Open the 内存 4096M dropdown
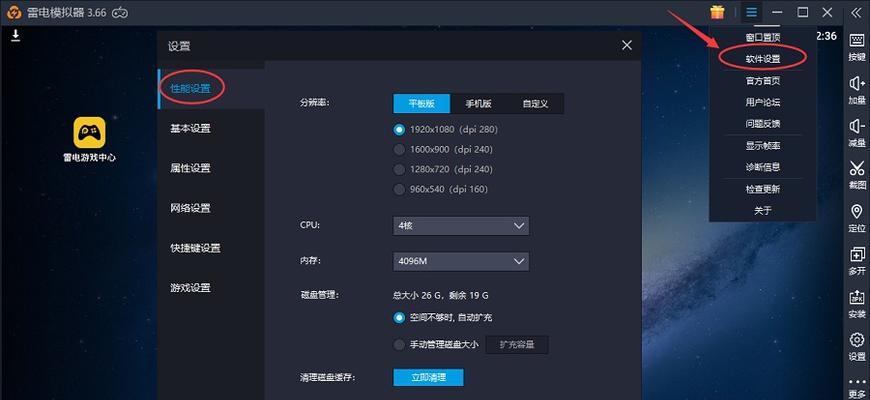The height and width of the screenshot is (400, 870). [x=461, y=261]
